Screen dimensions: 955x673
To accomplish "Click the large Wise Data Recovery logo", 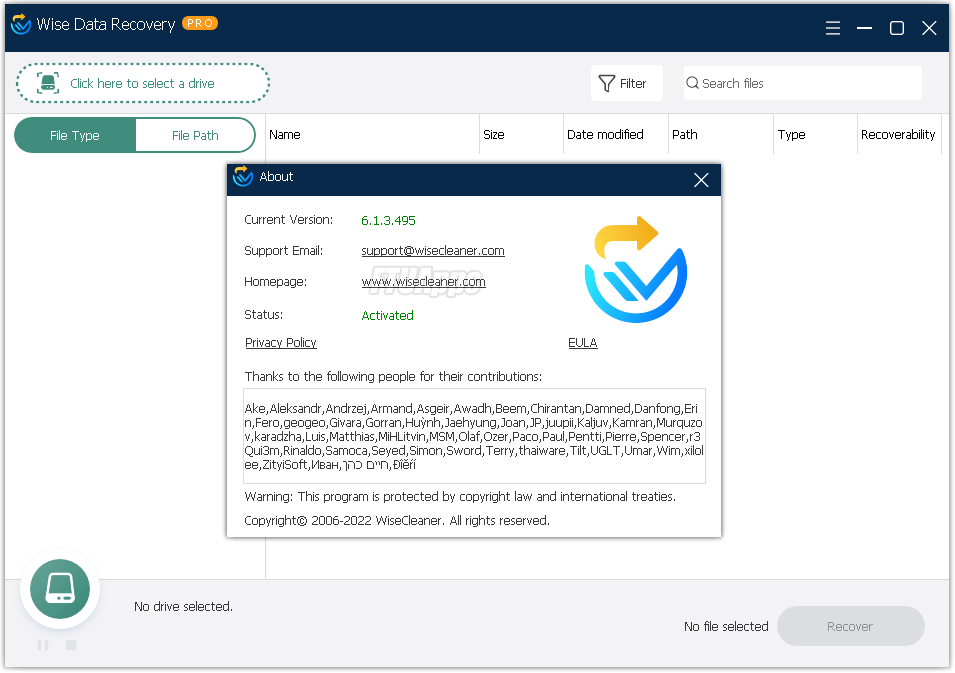I will (x=635, y=269).
